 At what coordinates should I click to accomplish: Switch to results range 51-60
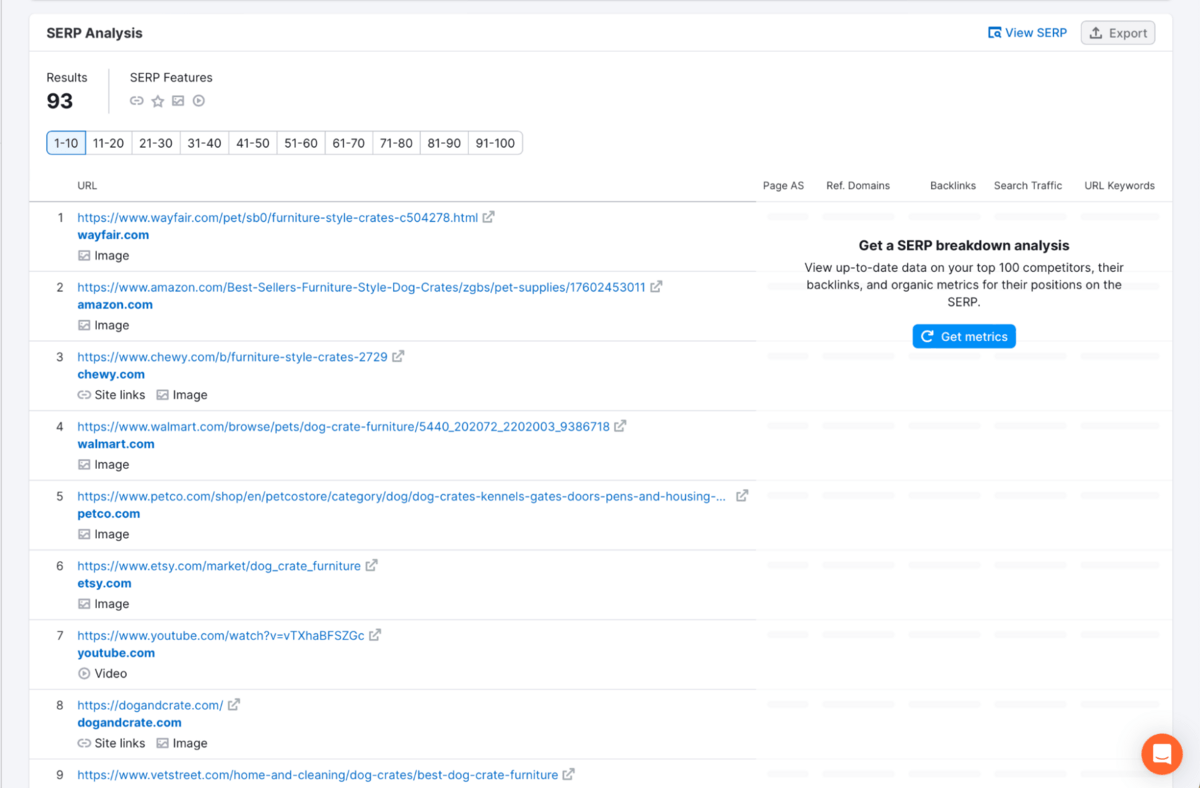click(x=301, y=143)
